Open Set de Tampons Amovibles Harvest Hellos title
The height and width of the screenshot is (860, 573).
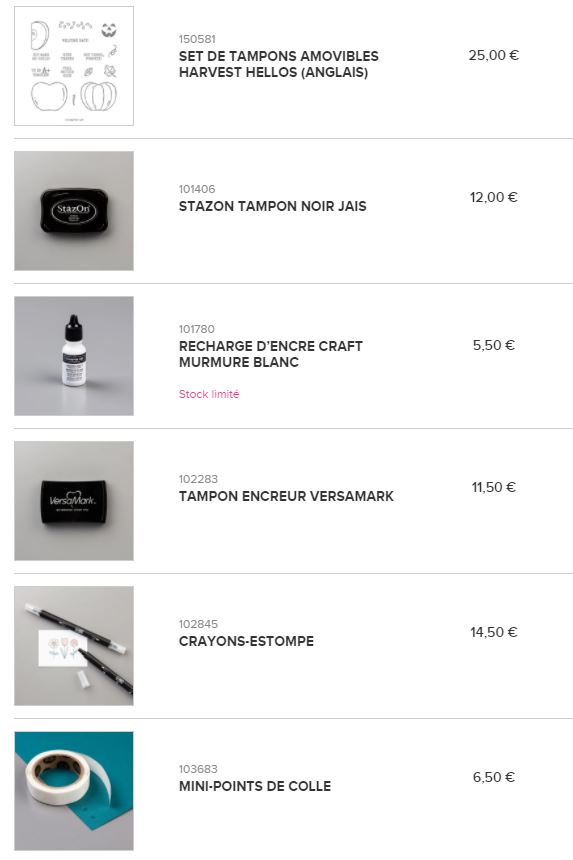click(279, 64)
